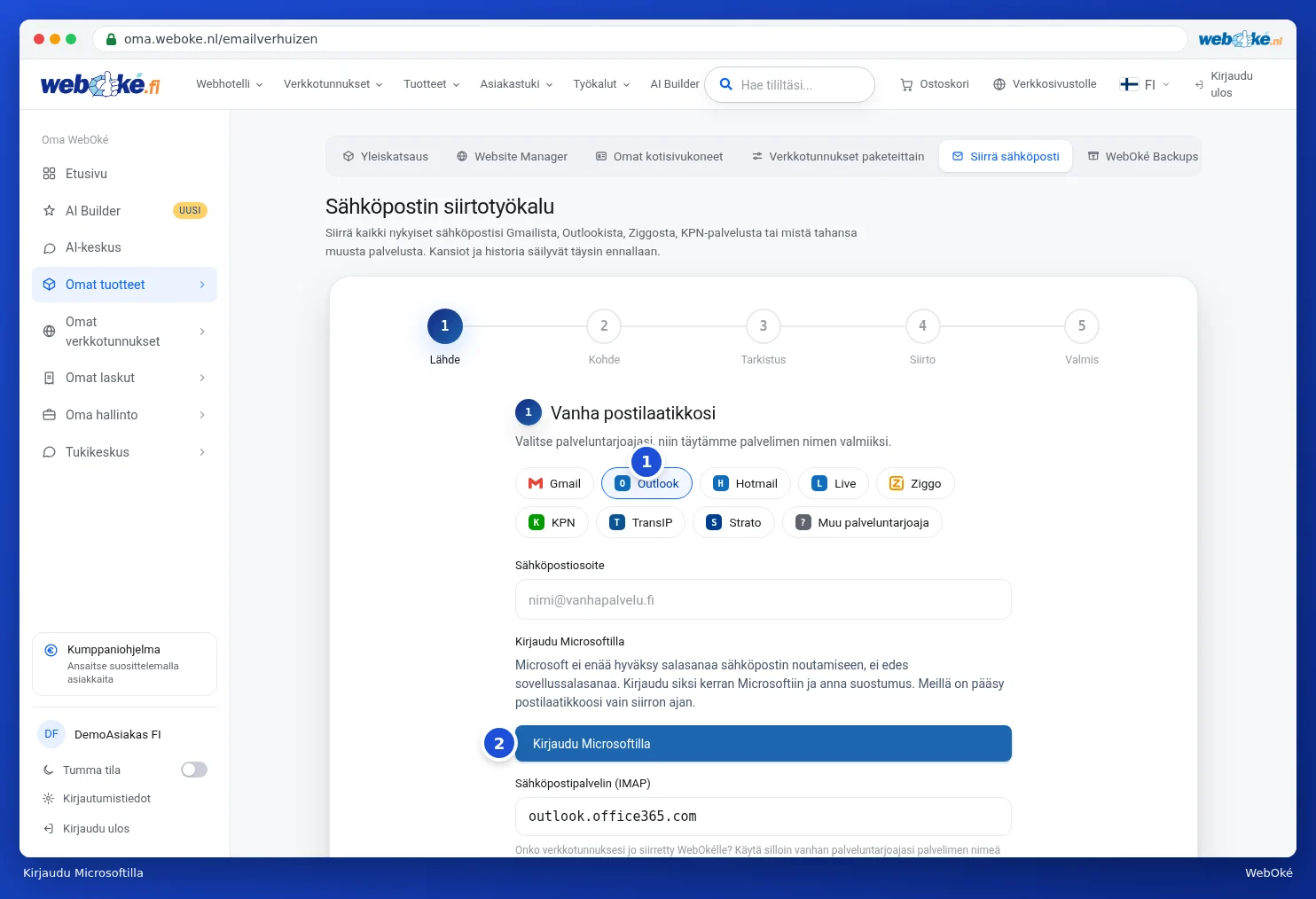The width and height of the screenshot is (1316, 899).
Task: Select Gmail as provider
Action: tap(554, 483)
